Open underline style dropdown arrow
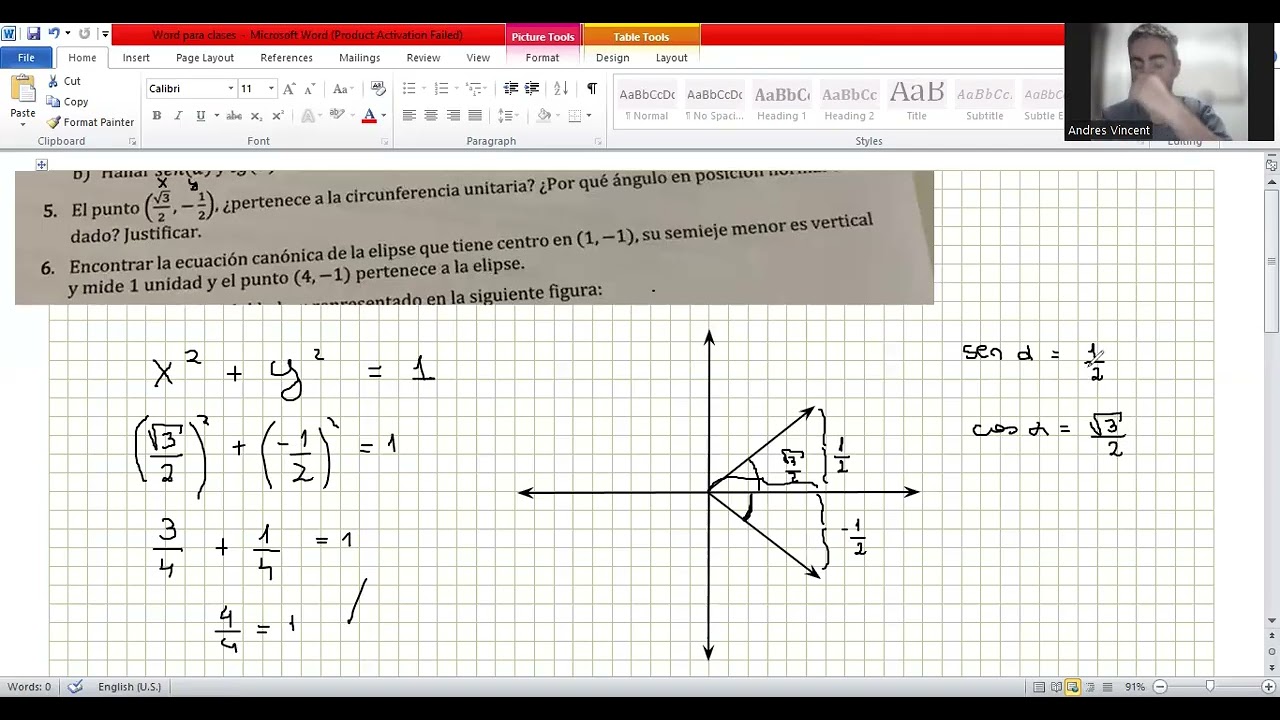The image size is (1280, 720). 215,116
